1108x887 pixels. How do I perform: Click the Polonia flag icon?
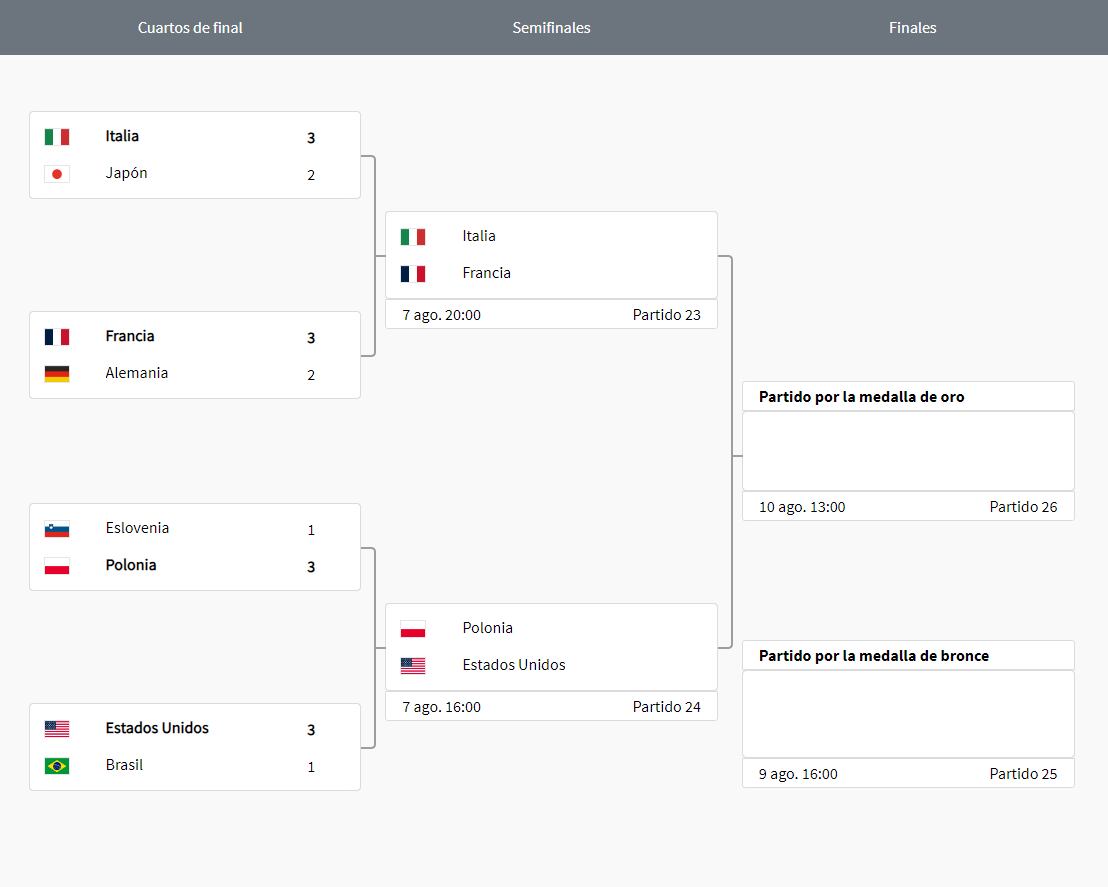(57, 565)
